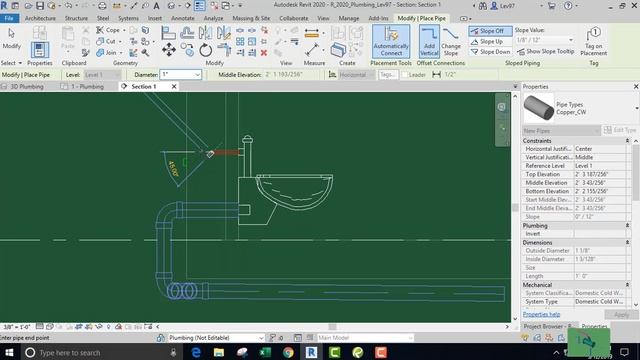Viewport: 640px width, 360px height.
Task: Open the Diameter dropdown
Action: [x=197, y=75]
